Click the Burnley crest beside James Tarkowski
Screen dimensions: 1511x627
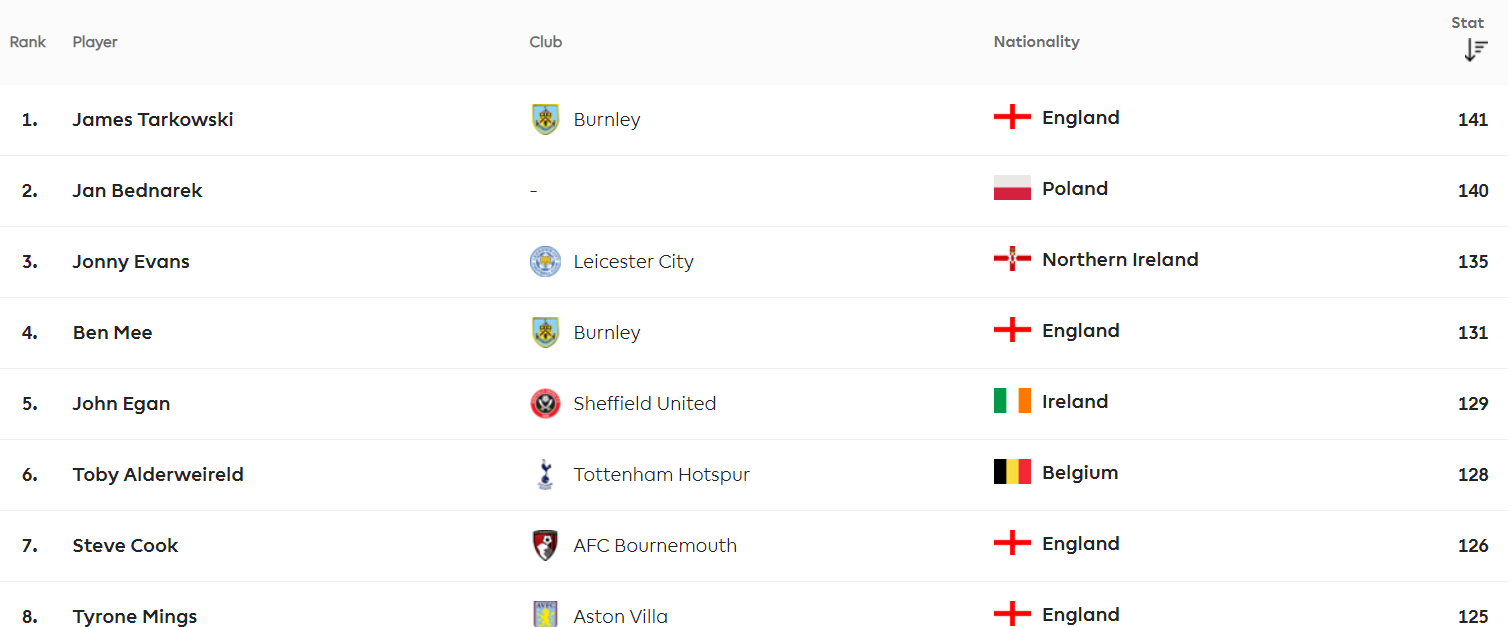[x=545, y=119]
